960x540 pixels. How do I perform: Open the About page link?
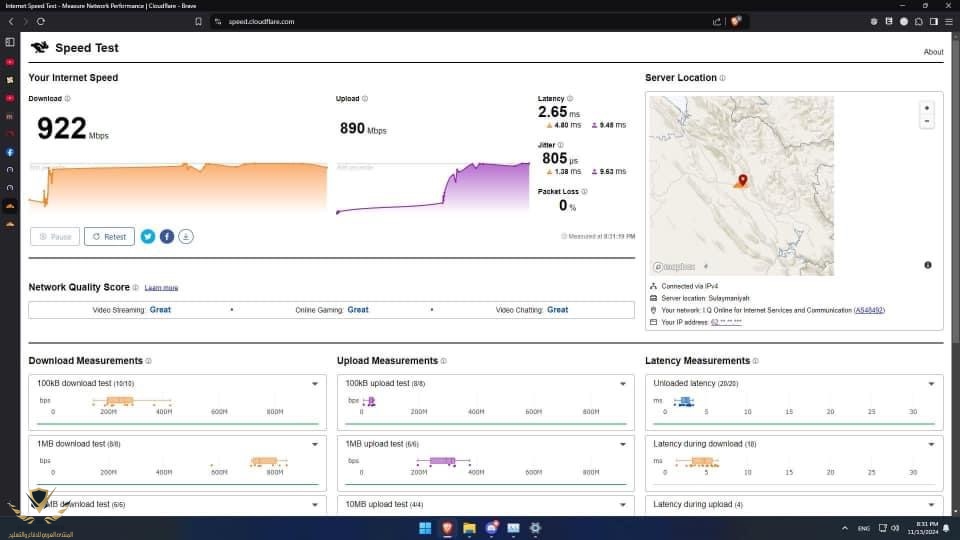pyautogui.click(x=933, y=52)
